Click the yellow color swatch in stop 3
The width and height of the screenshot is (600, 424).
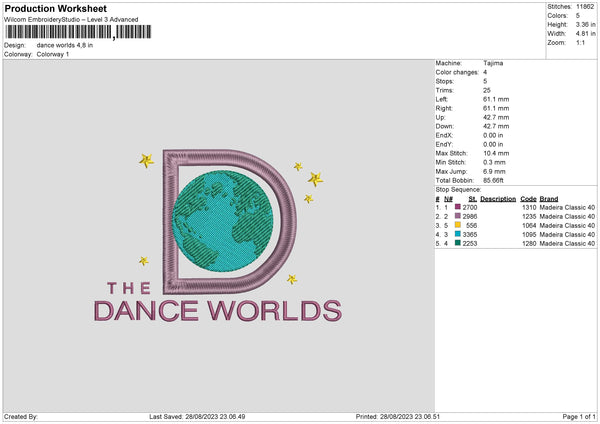tap(458, 225)
